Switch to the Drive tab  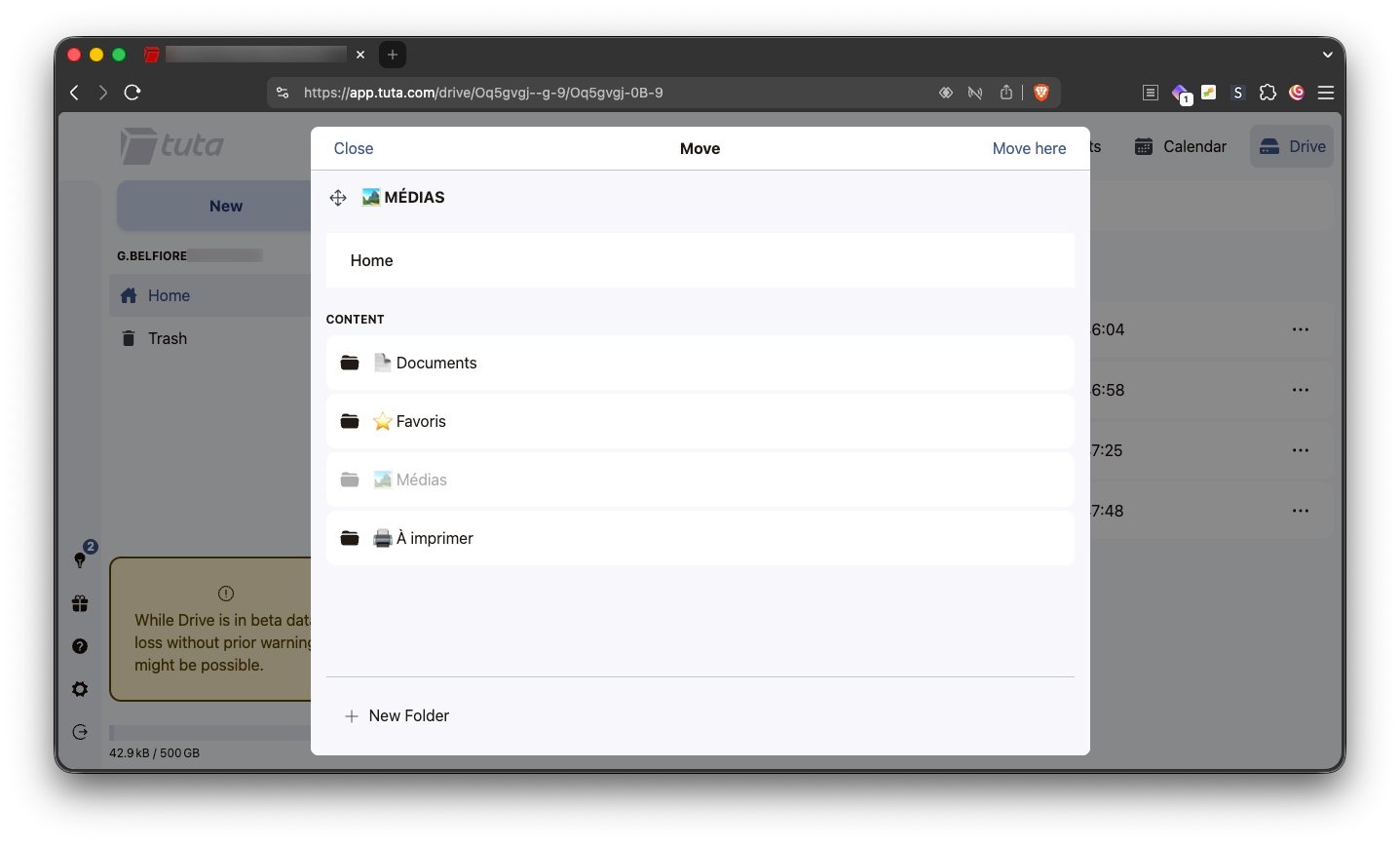1292,146
